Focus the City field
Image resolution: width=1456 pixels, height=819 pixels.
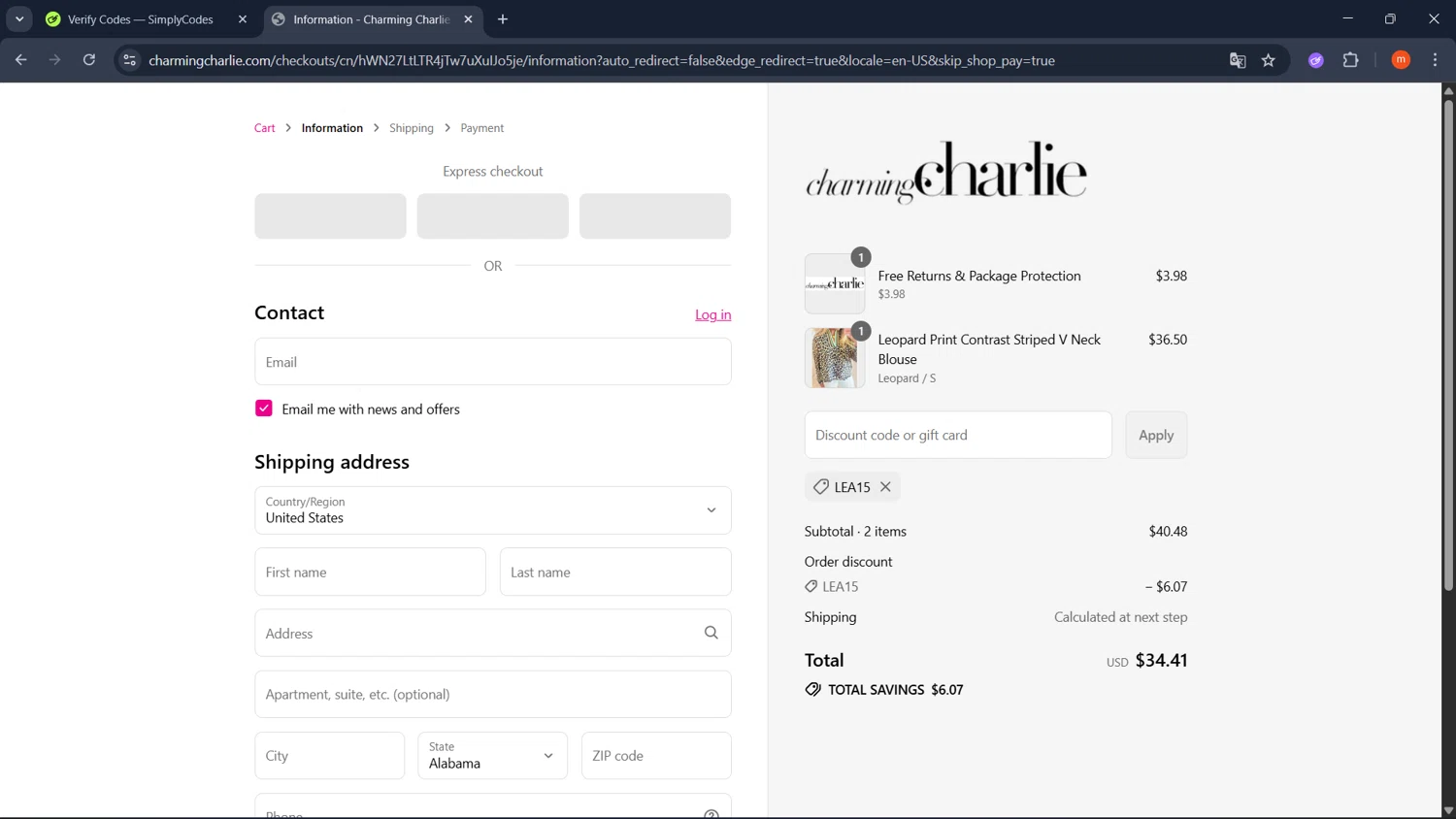click(330, 756)
